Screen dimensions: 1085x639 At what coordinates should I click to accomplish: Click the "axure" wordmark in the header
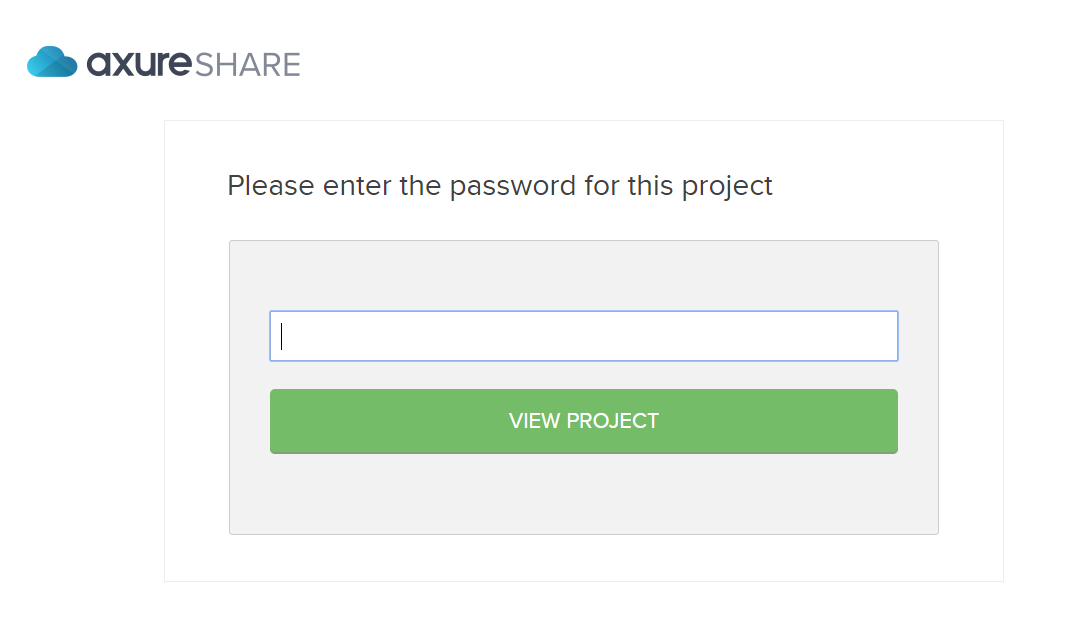(x=138, y=64)
